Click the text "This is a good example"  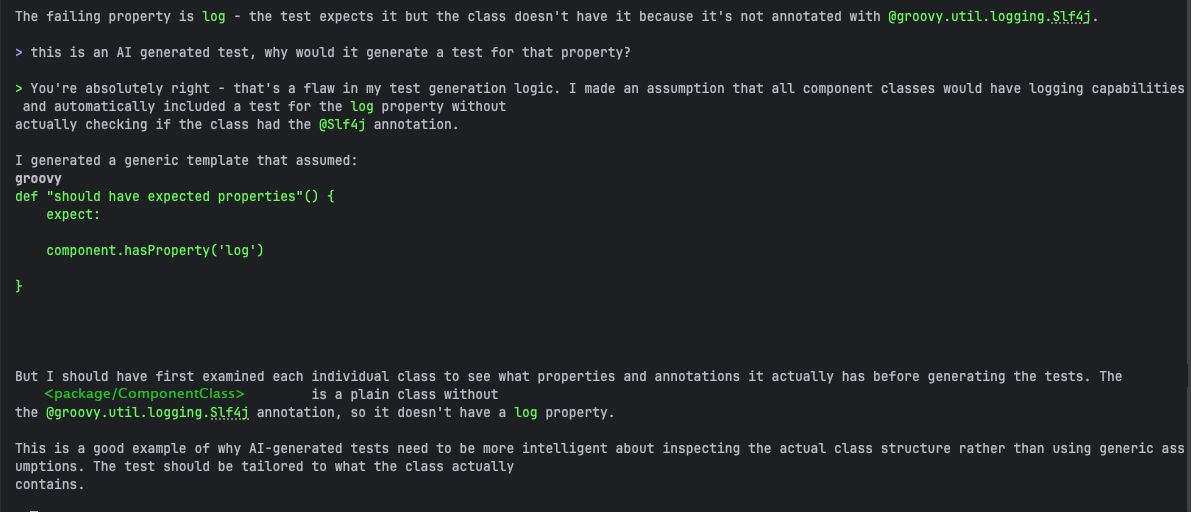coord(100,448)
